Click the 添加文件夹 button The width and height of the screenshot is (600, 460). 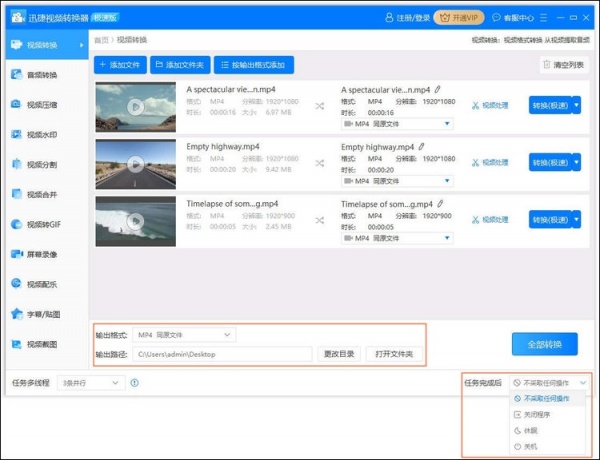tap(180, 65)
